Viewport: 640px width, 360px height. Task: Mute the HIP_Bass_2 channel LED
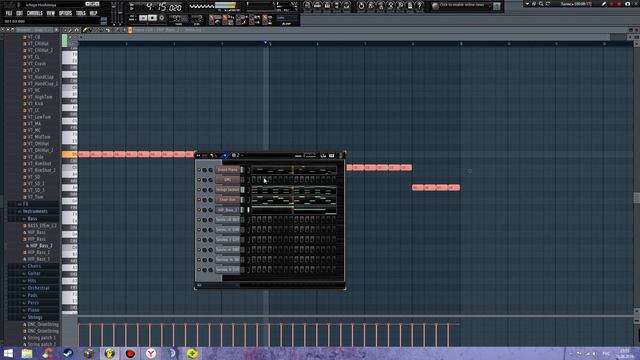point(199,210)
